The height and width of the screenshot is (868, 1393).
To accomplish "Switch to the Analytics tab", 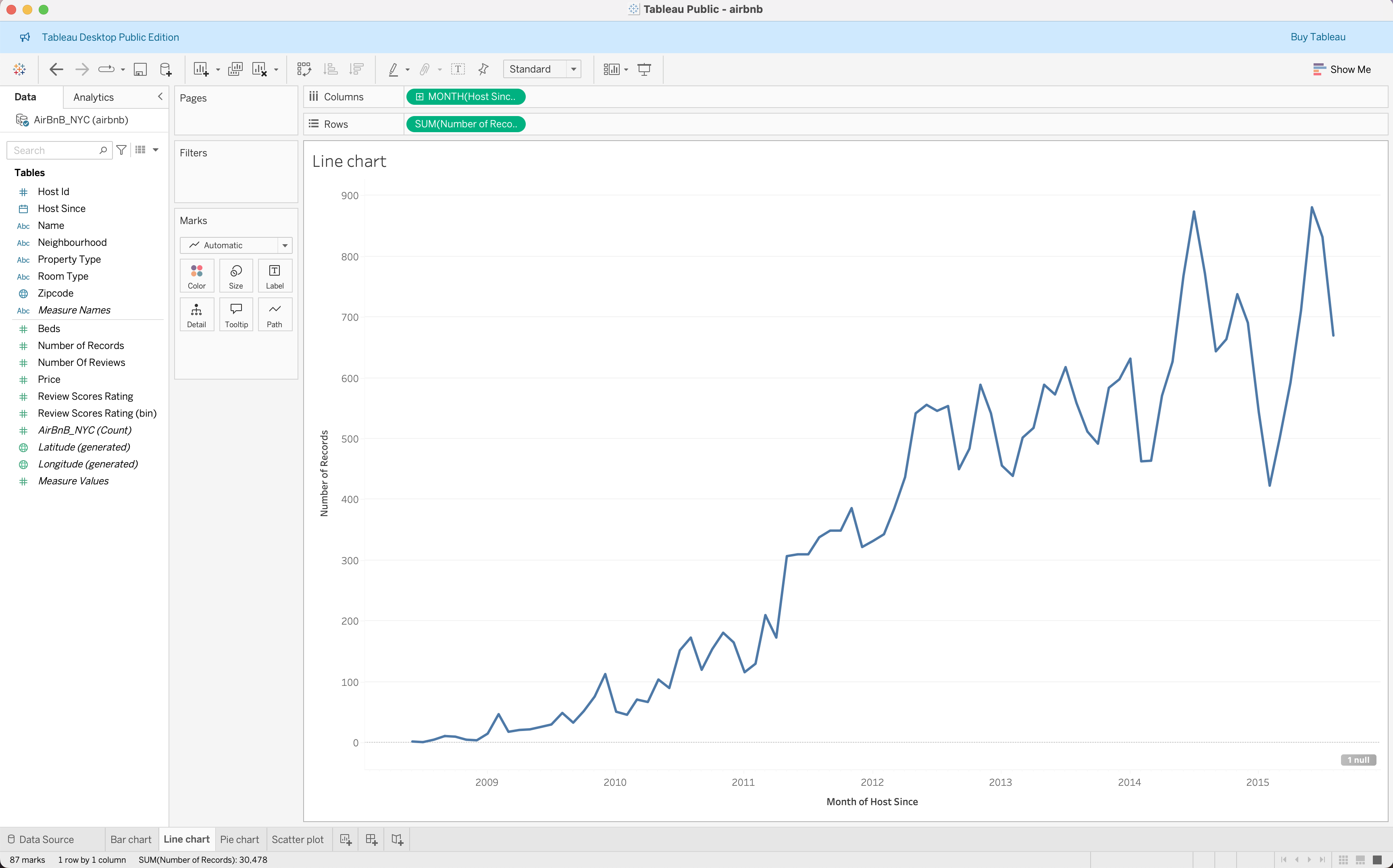I will coord(94,97).
